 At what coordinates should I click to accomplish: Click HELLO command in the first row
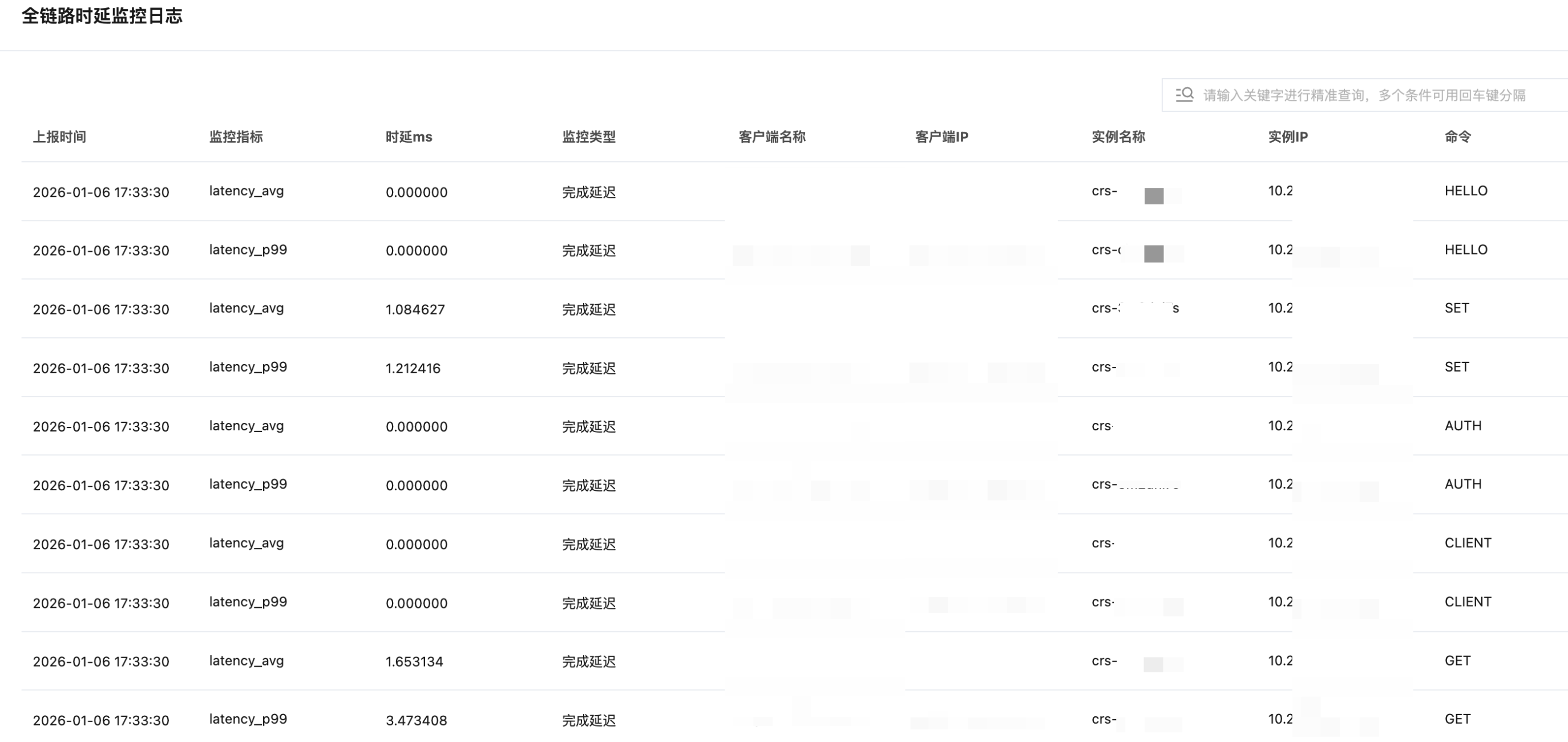point(1465,191)
